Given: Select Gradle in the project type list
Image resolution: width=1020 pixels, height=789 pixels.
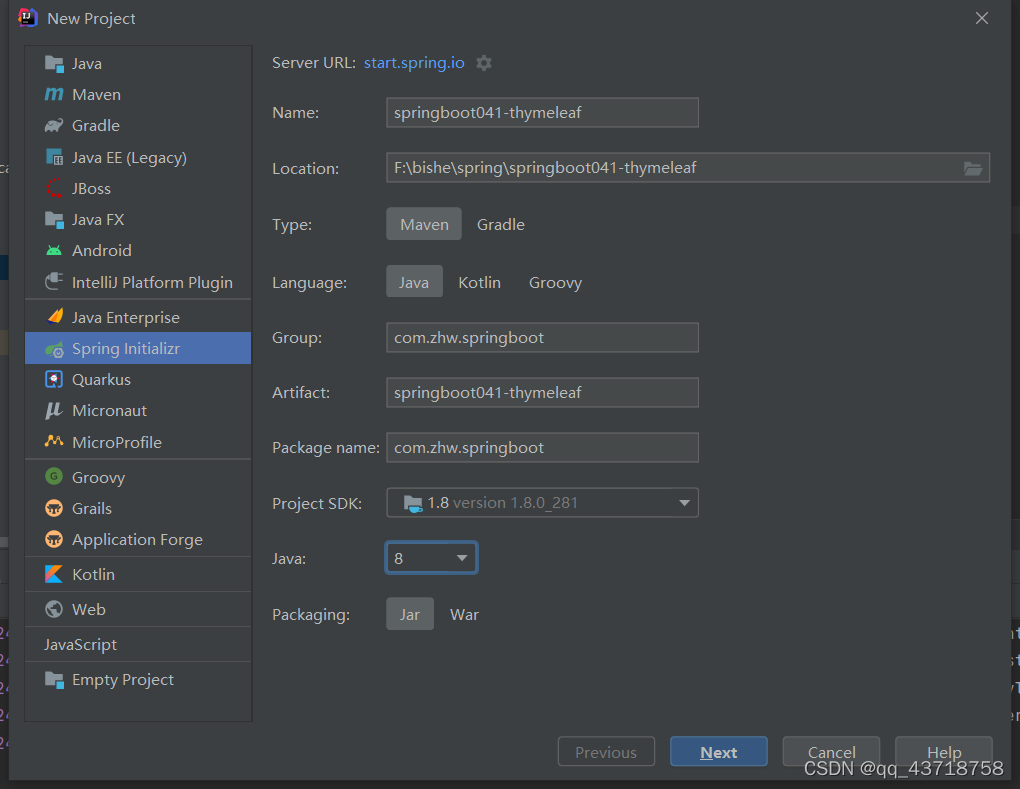Looking at the screenshot, I should 138,126.
